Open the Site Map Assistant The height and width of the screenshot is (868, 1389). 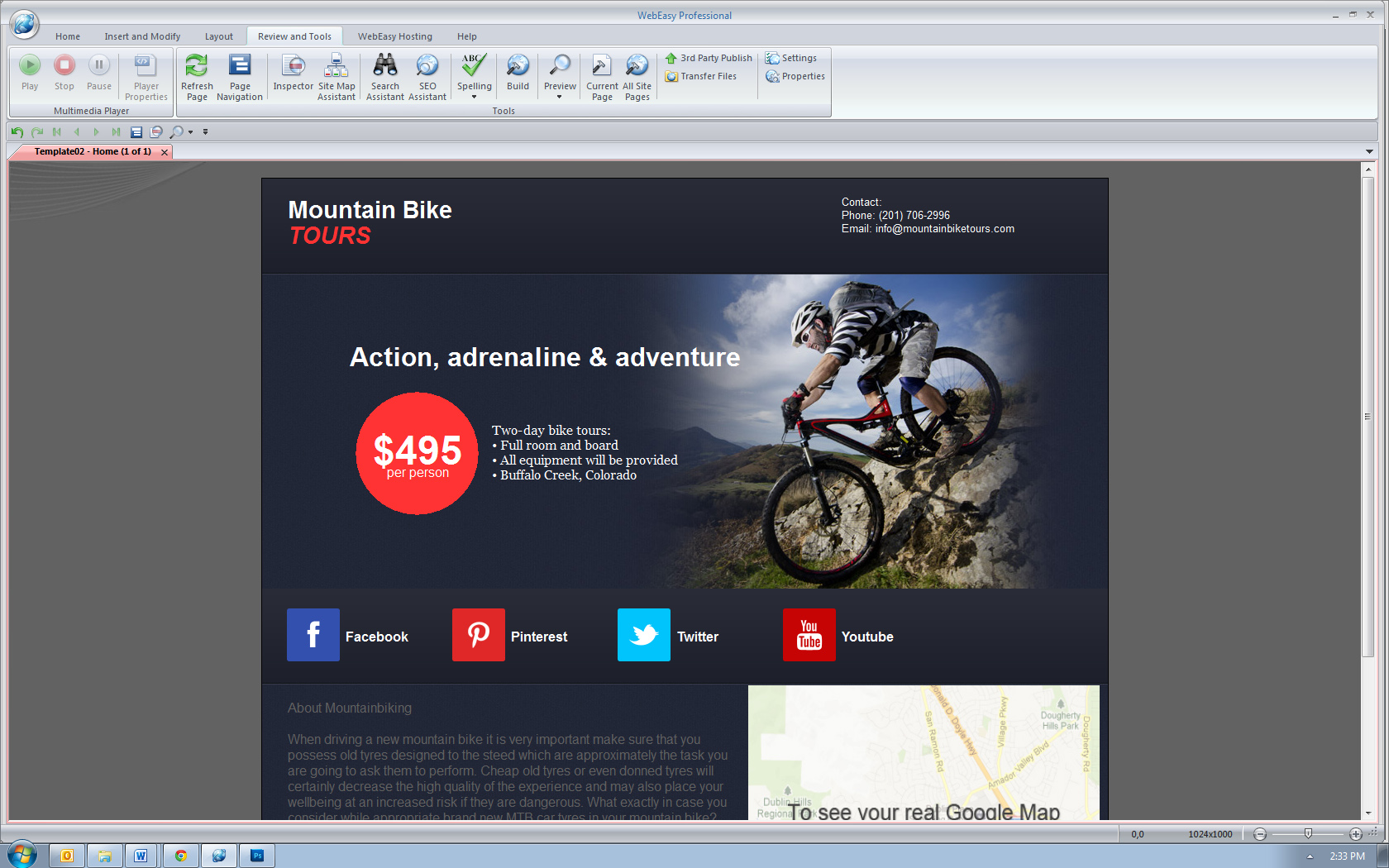336,66
